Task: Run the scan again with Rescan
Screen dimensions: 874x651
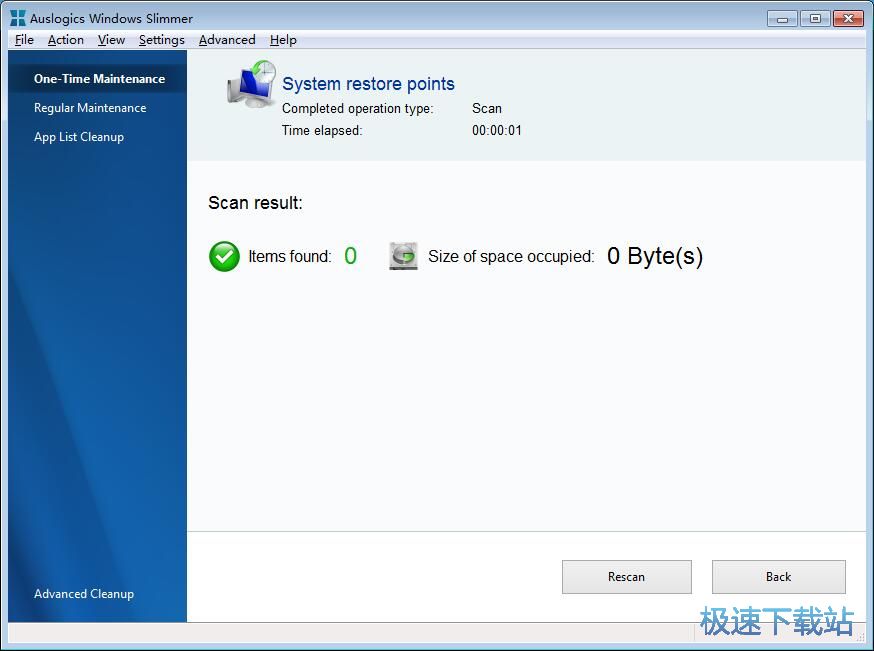Action: pos(627,577)
